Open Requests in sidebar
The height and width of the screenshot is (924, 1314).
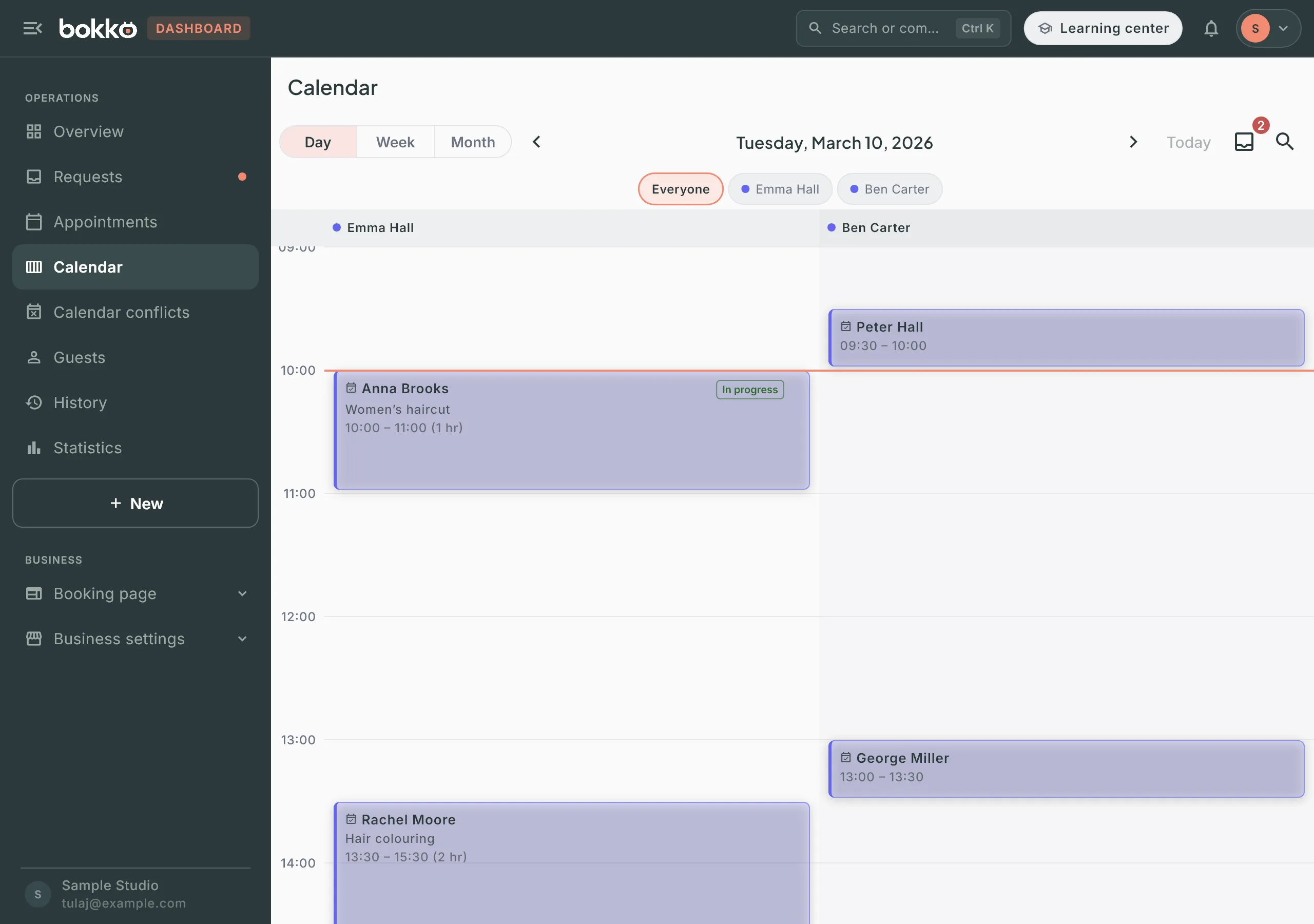point(135,177)
